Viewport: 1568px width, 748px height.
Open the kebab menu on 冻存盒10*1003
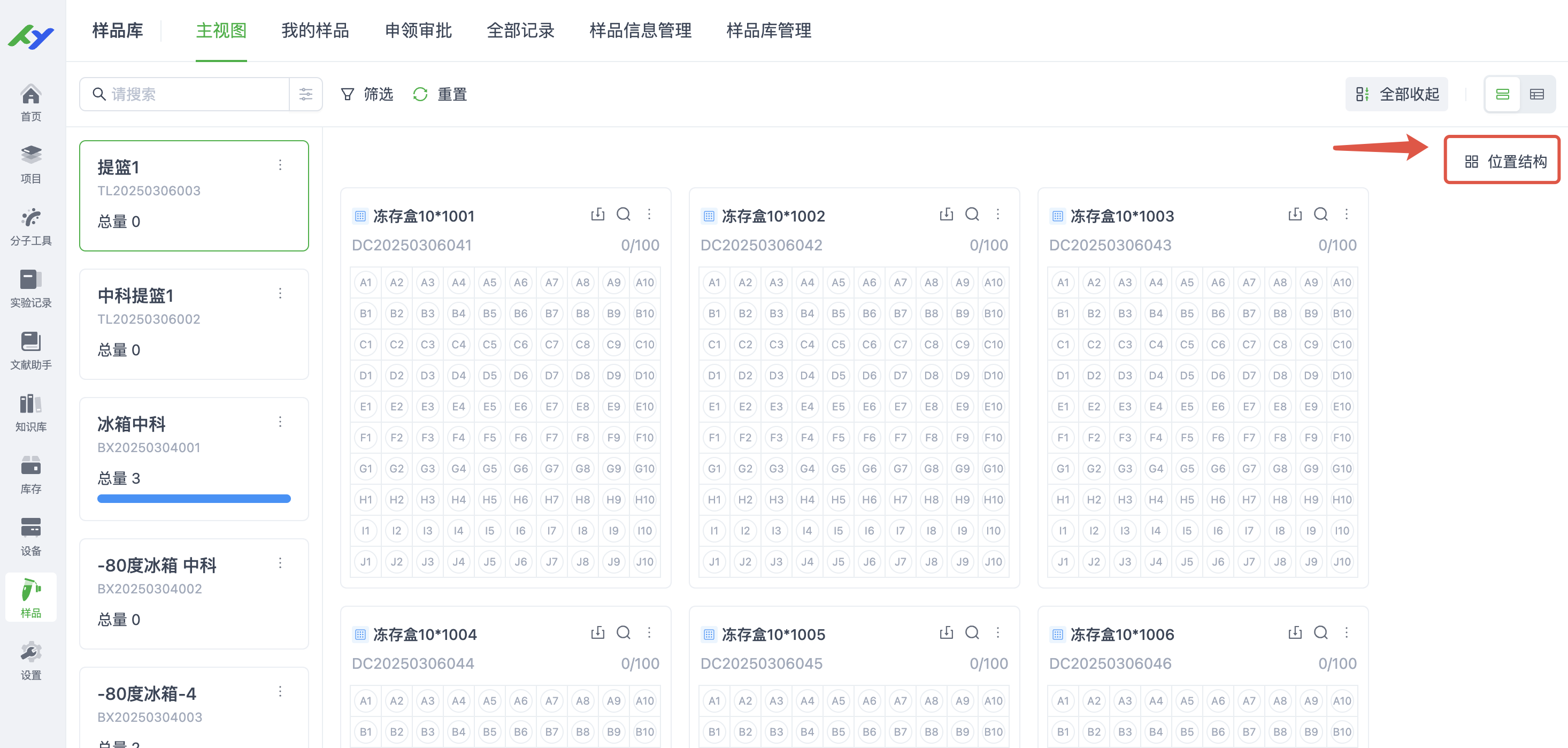1347,215
